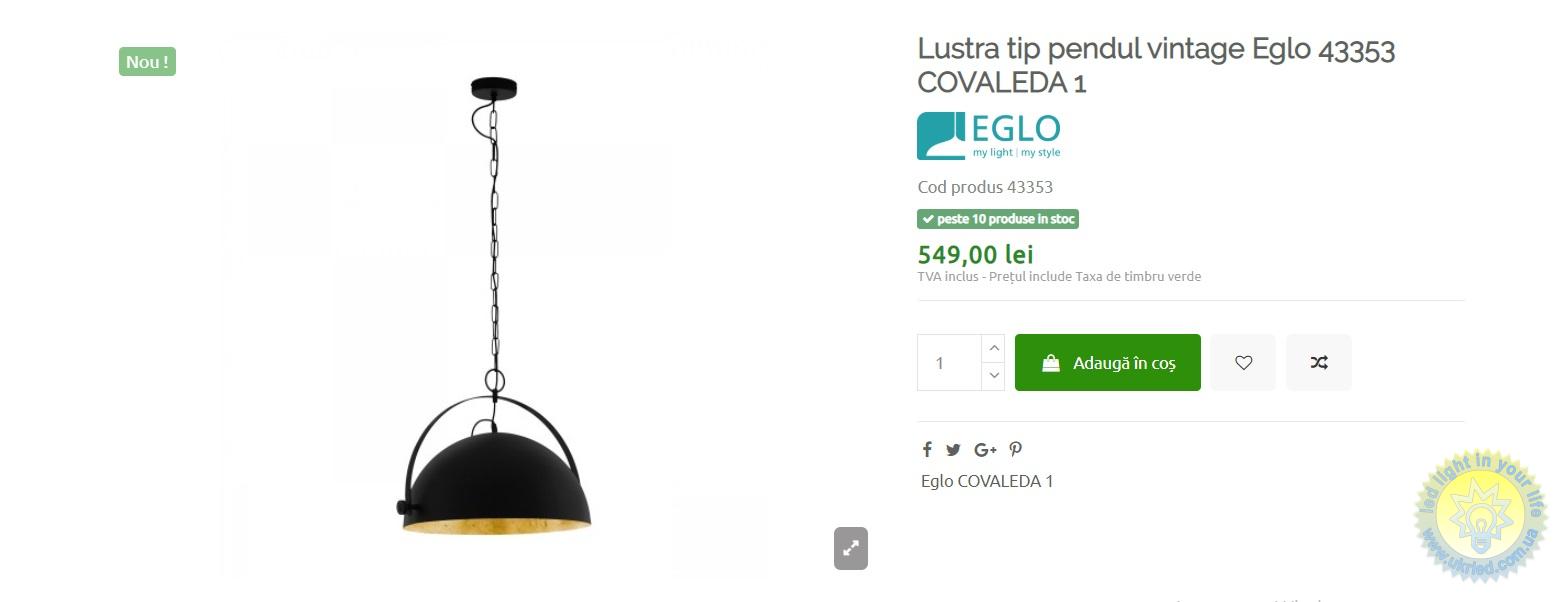This screenshot has width=1568, height=602.
Task: Open fullscreen image zoom icon
Action: point(851,548)
